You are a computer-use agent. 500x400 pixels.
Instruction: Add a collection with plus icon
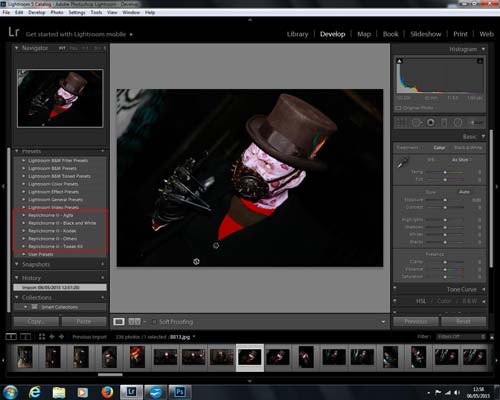click(103, 297)
